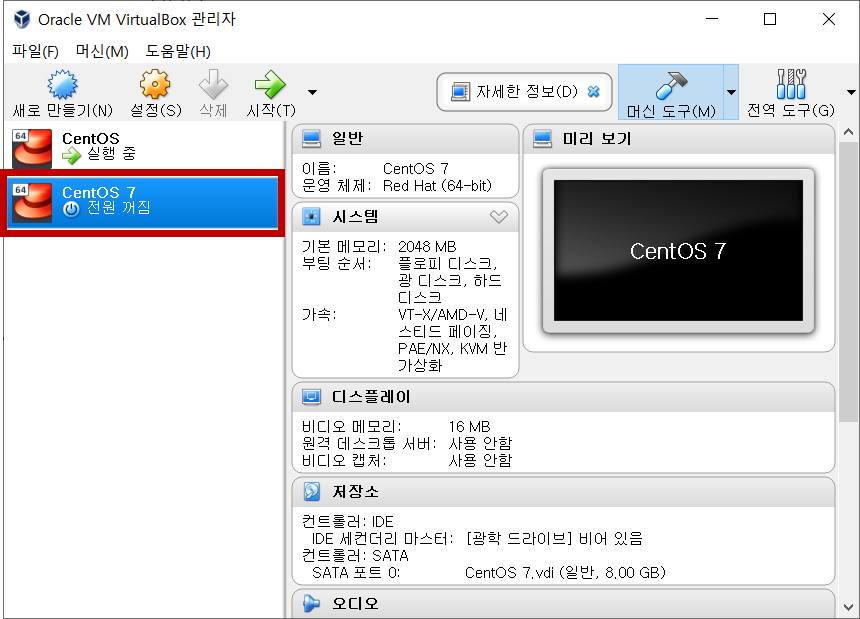
Task: Click the 원격 데스크톱 서버 label
Action: (369, 444)
